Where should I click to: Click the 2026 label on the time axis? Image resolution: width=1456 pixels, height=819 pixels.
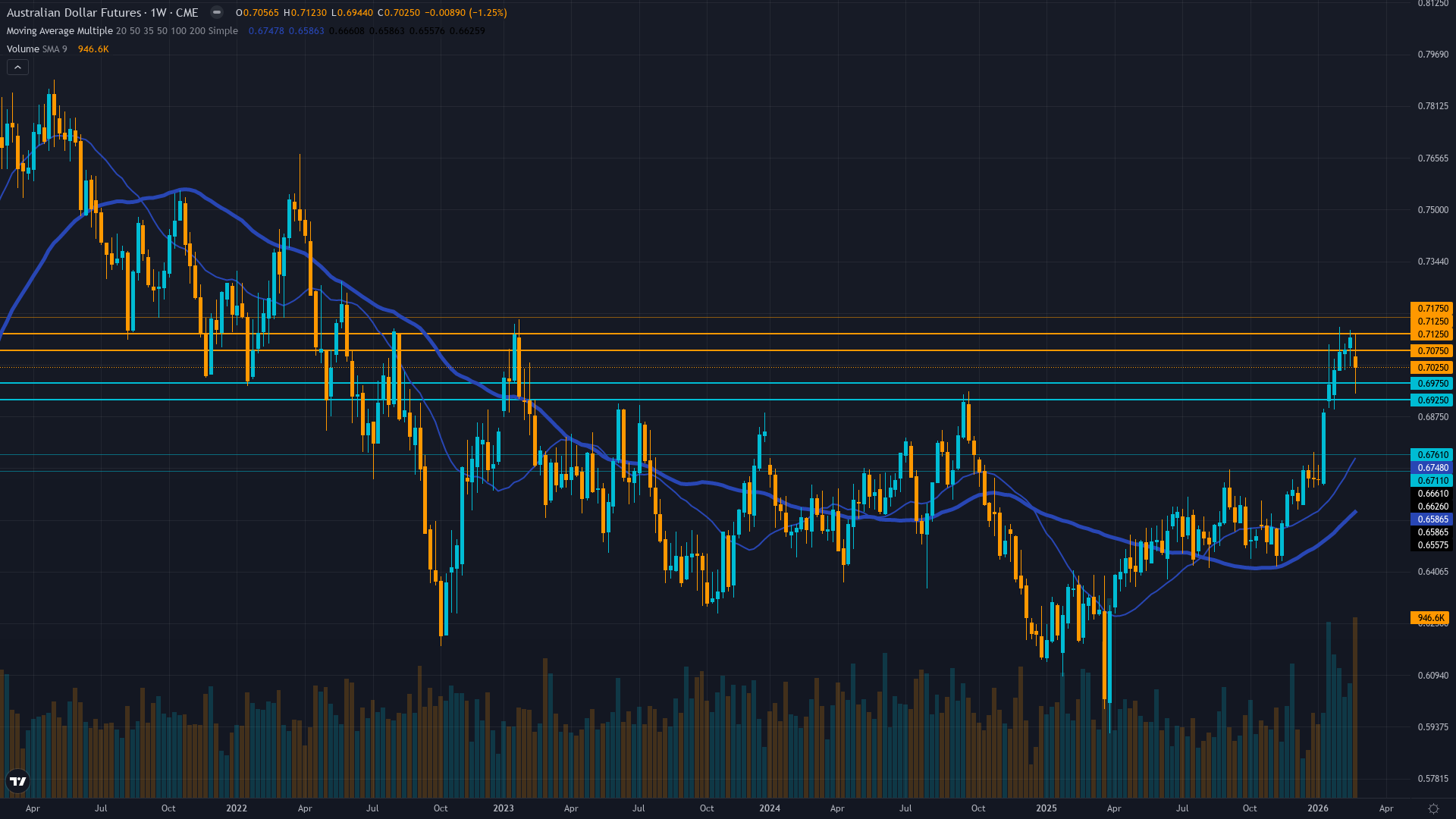tap(1318, 808)
